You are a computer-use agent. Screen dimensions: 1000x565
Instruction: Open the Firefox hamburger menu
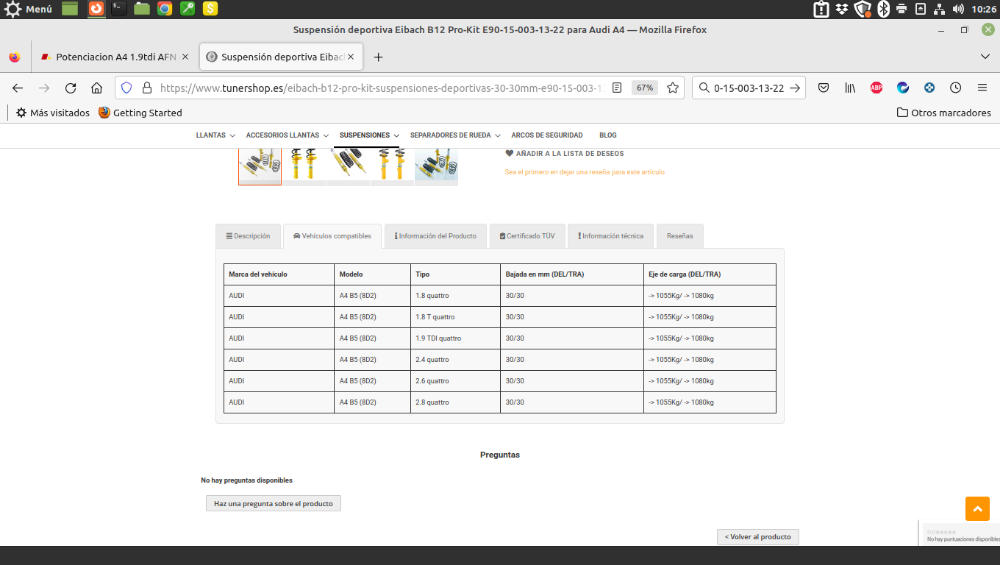[x=982, y=88]
